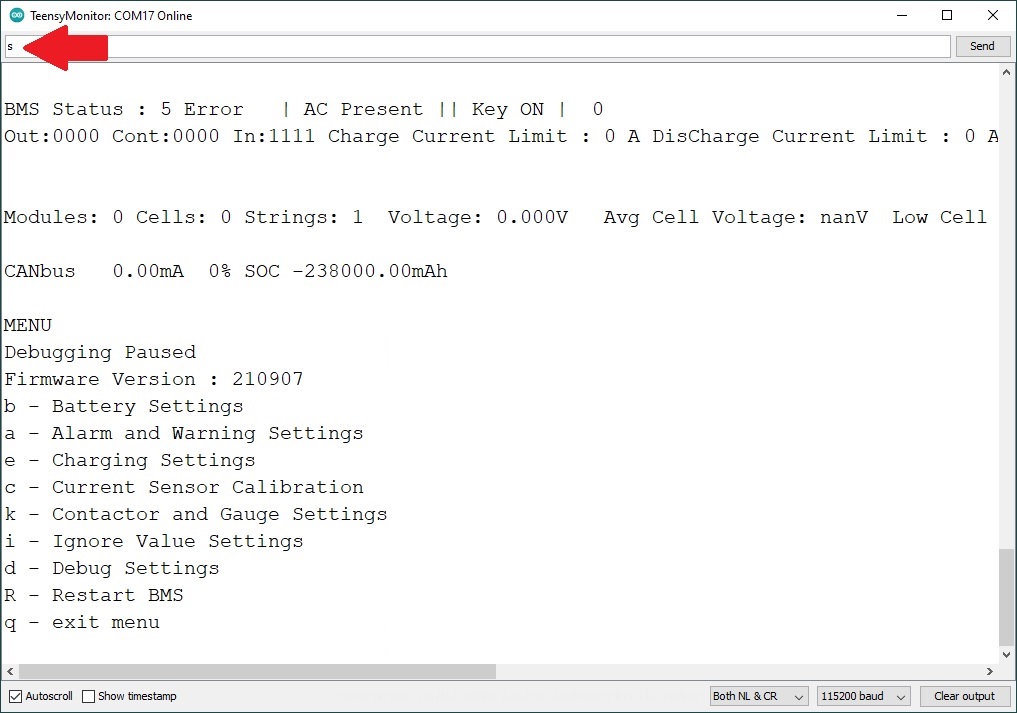Viewport: 1017px width, 713px height.
Task: Click the 'AC Present' status text
Action: tap(363, 109)
